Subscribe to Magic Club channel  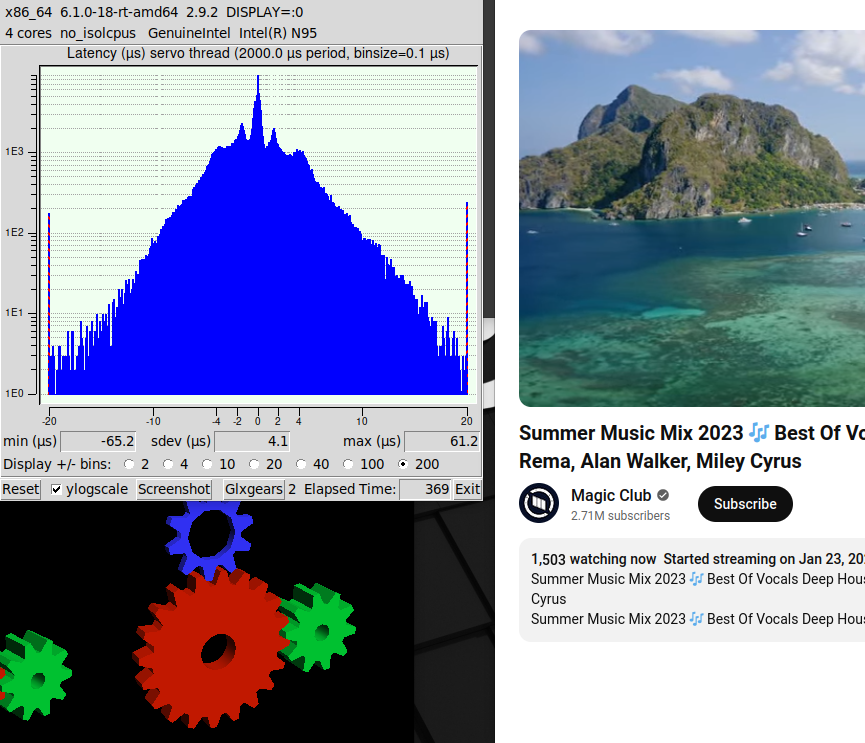pyautogui.click(x=745, y=504)
